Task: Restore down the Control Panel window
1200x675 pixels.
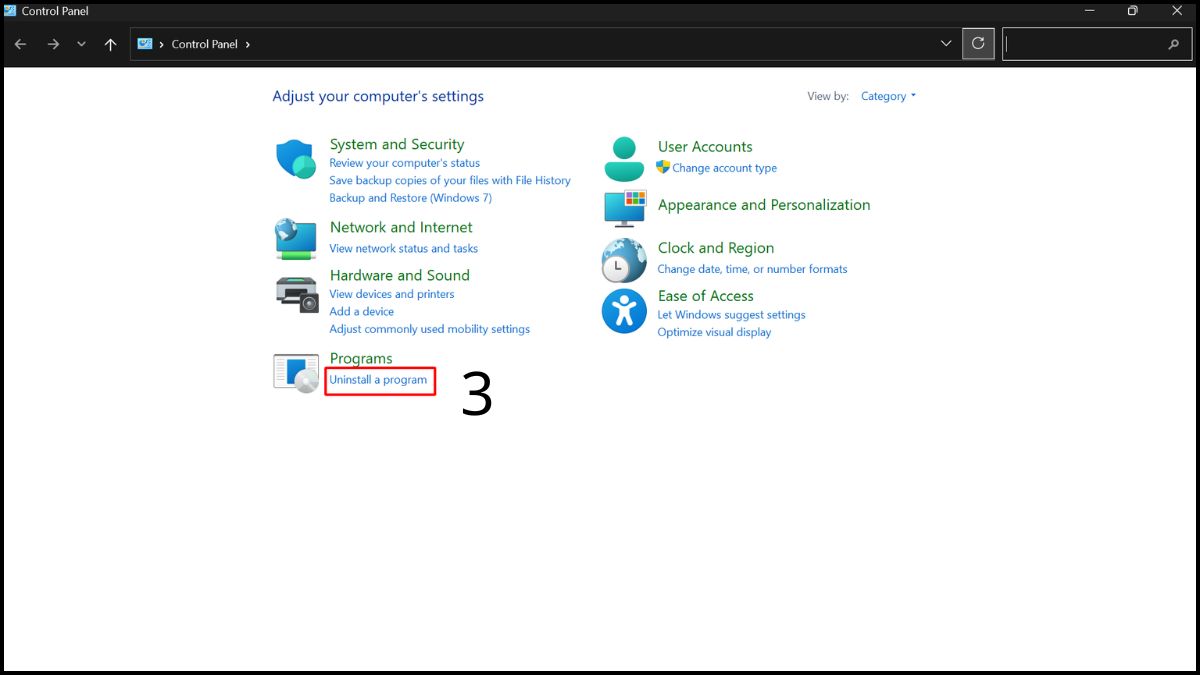Action: click(1132, 11)
